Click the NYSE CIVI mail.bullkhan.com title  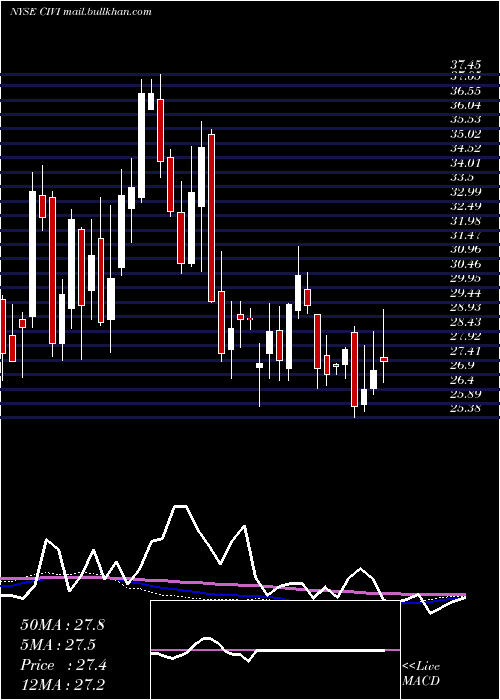click(x=80, y=12)
